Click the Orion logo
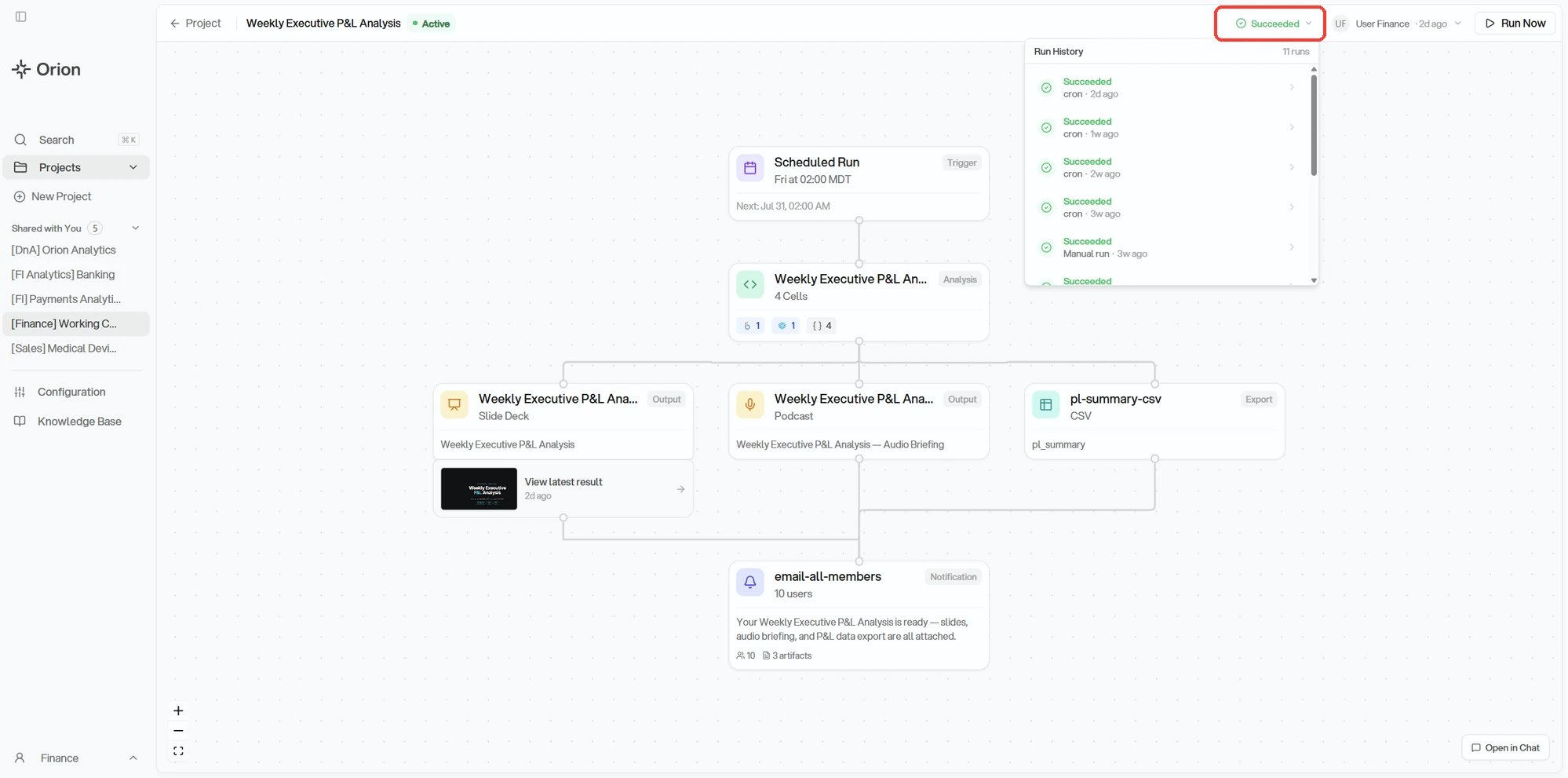1568x778 pixels. pos(46,70)
